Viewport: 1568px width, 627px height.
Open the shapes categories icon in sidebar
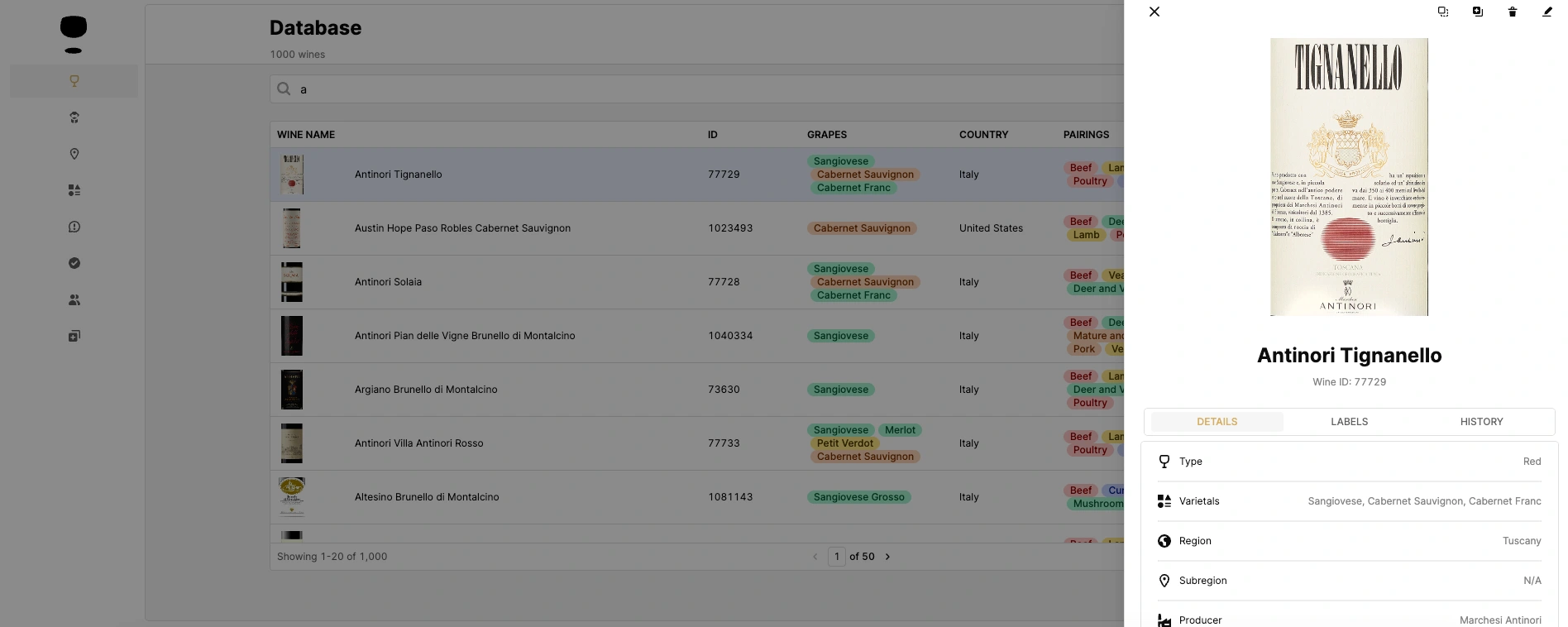point(74,190)
